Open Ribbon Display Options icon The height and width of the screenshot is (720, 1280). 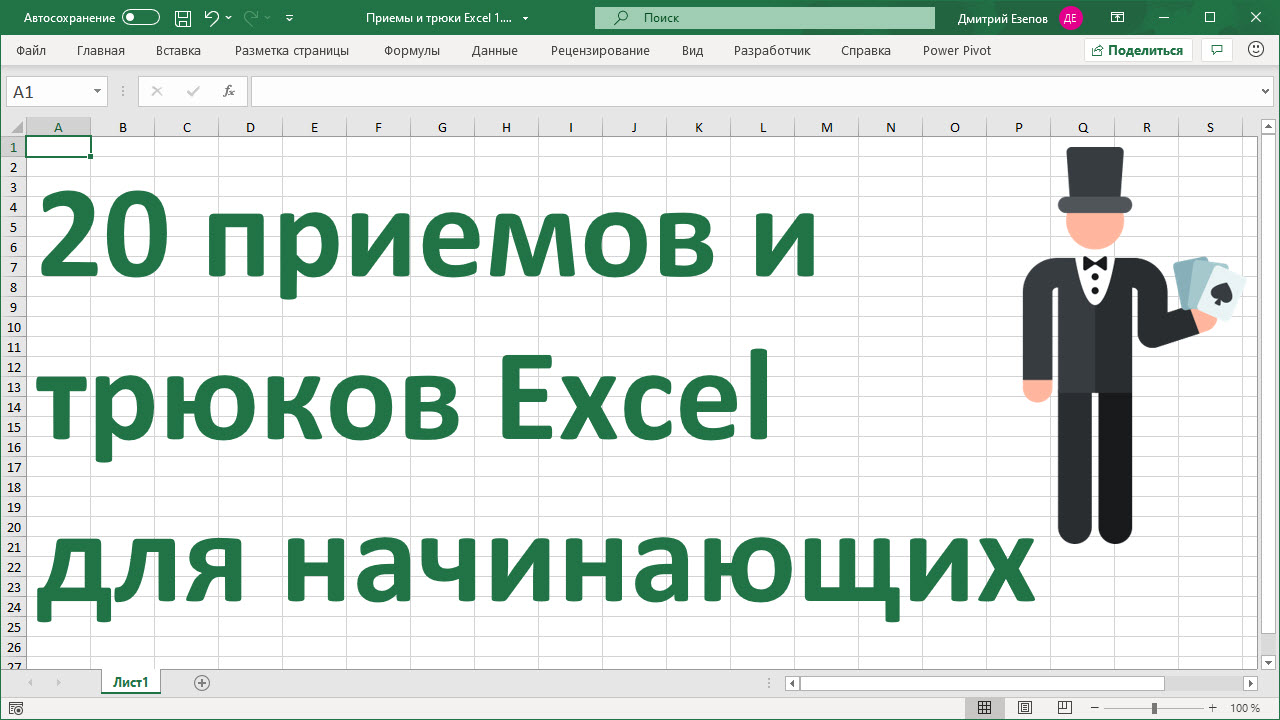click(1117, 18)
